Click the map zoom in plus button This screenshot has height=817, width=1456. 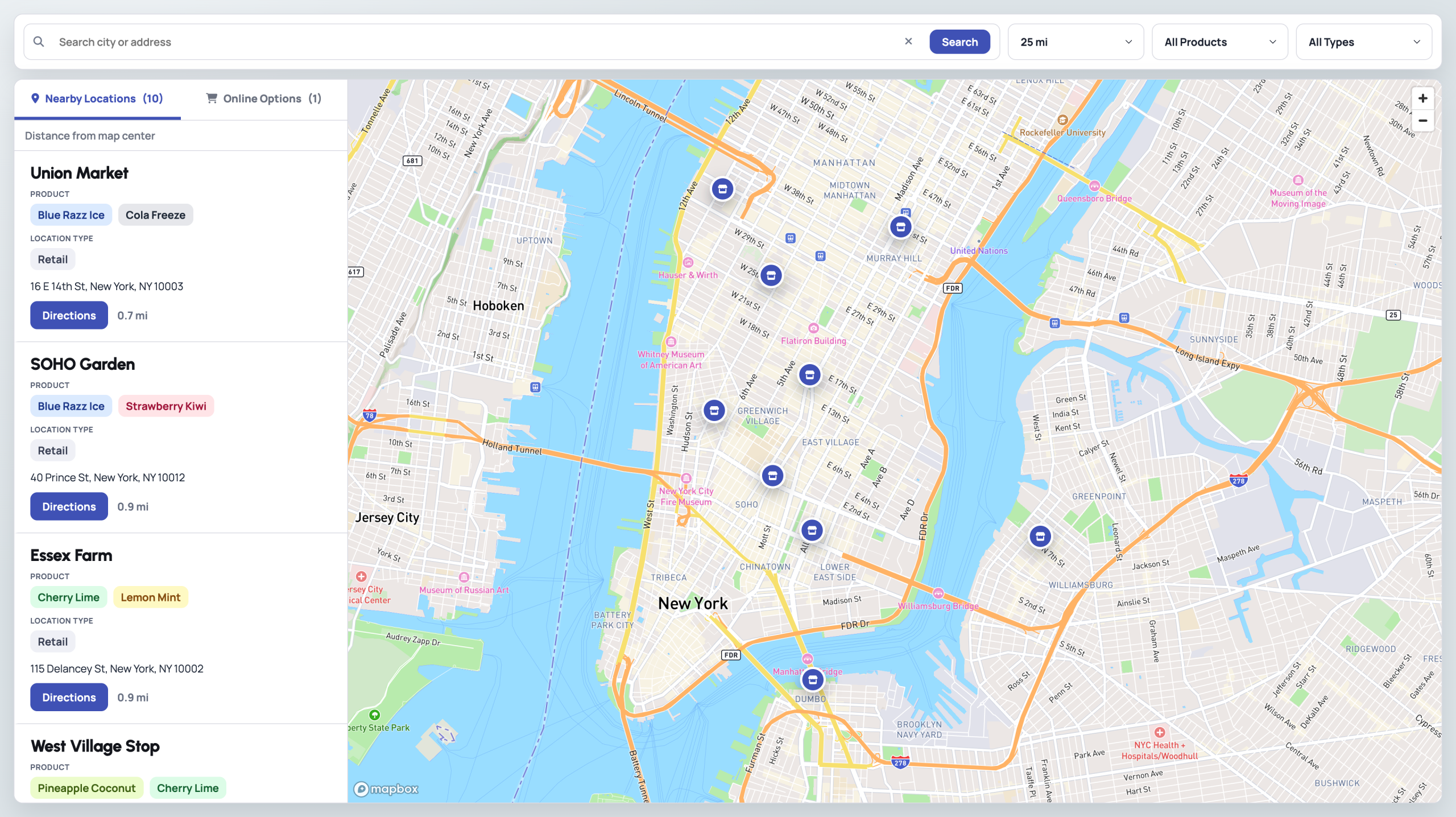1422,98
